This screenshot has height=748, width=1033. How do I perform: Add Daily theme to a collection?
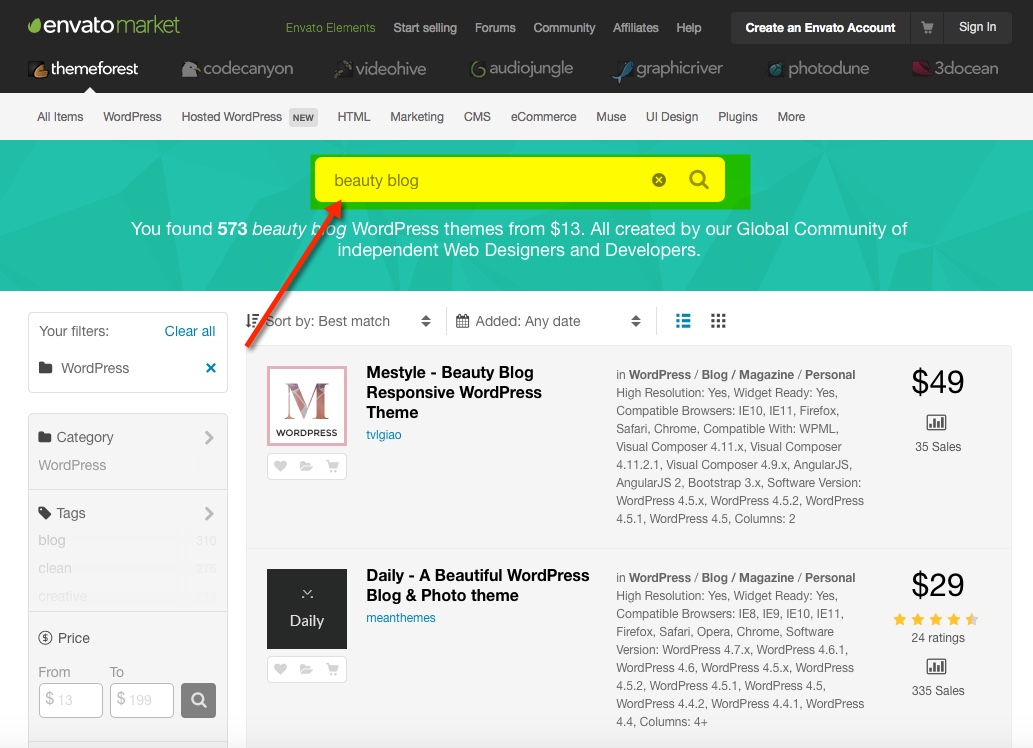306,669
